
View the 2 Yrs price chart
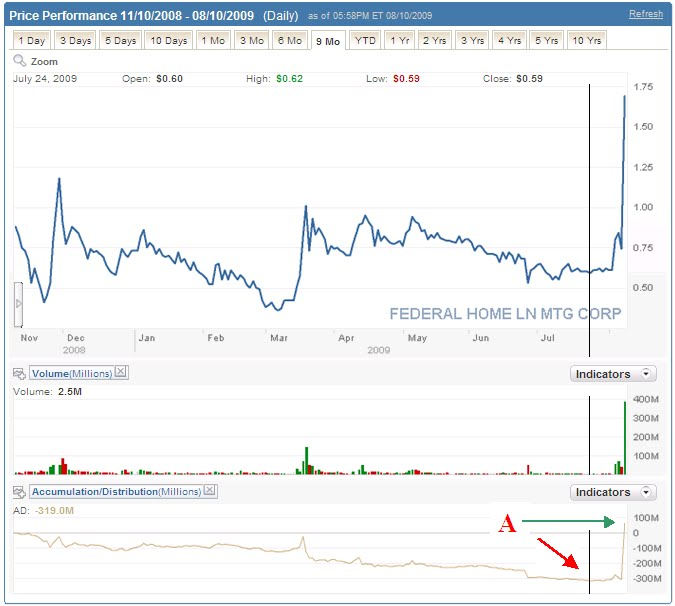434,40
